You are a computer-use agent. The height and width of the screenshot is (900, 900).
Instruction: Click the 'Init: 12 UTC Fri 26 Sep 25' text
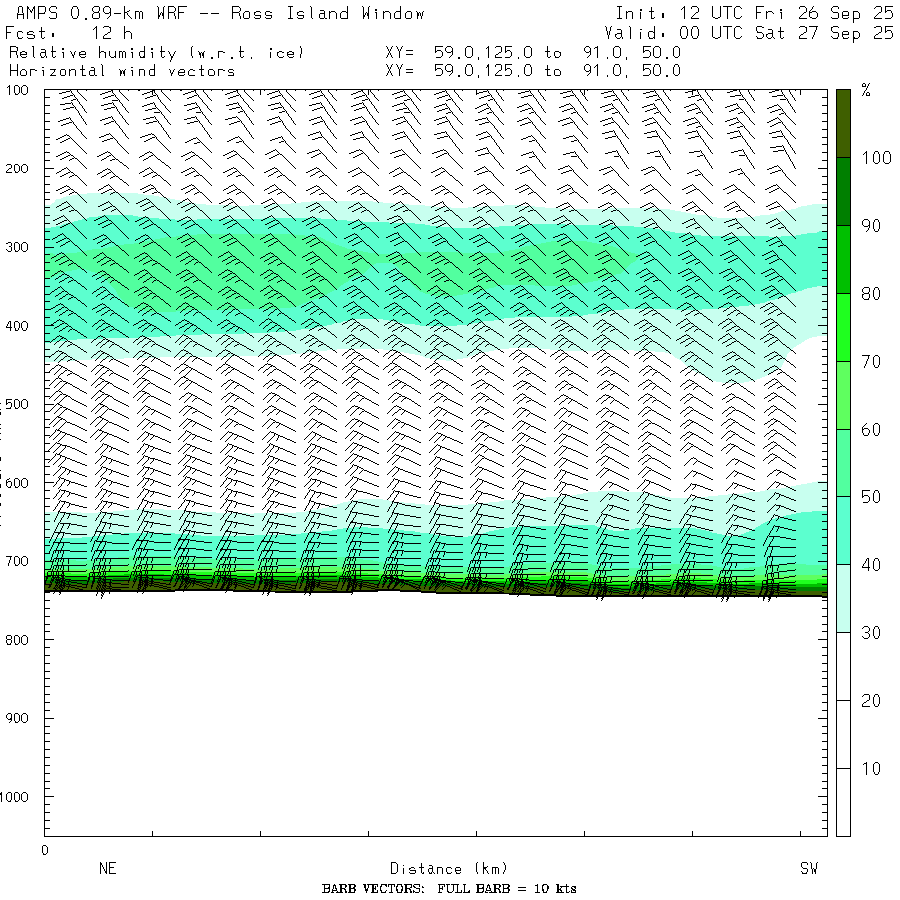754,13
